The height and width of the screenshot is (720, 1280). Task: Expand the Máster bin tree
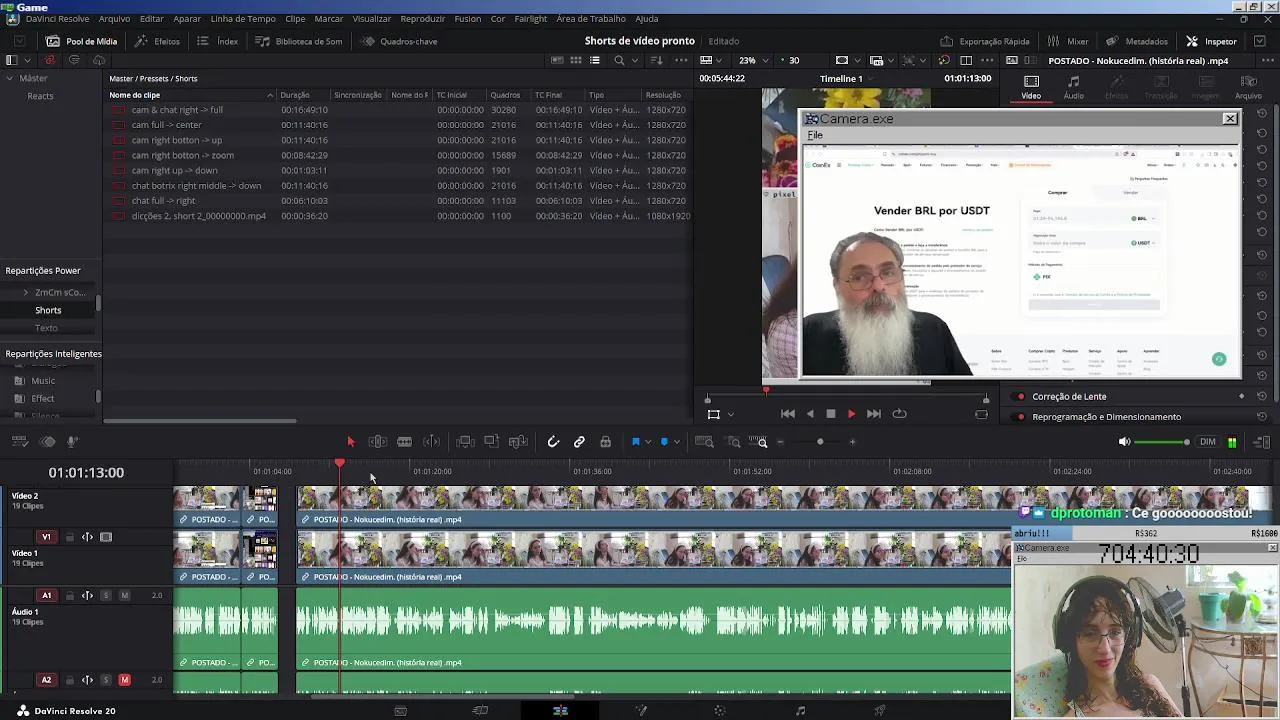click(x=10, y=78)
